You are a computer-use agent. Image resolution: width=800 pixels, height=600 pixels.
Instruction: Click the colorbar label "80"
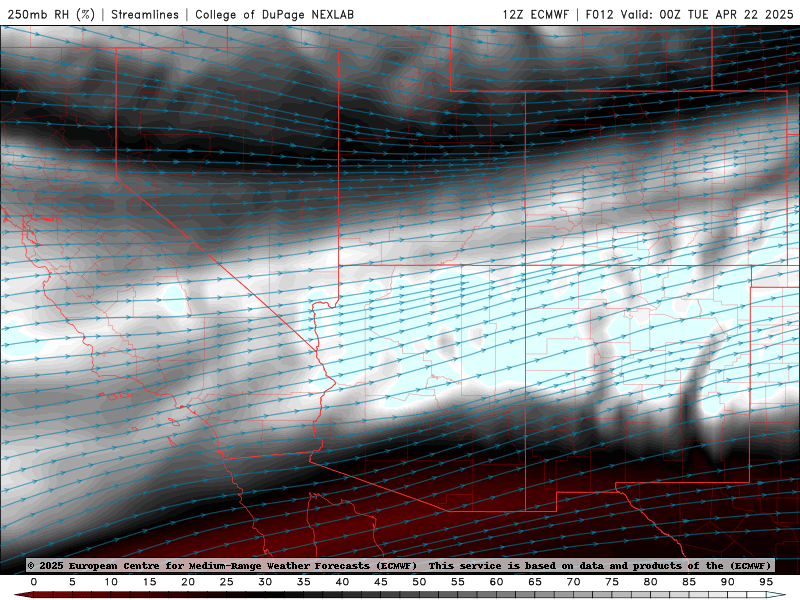point(650,582)
